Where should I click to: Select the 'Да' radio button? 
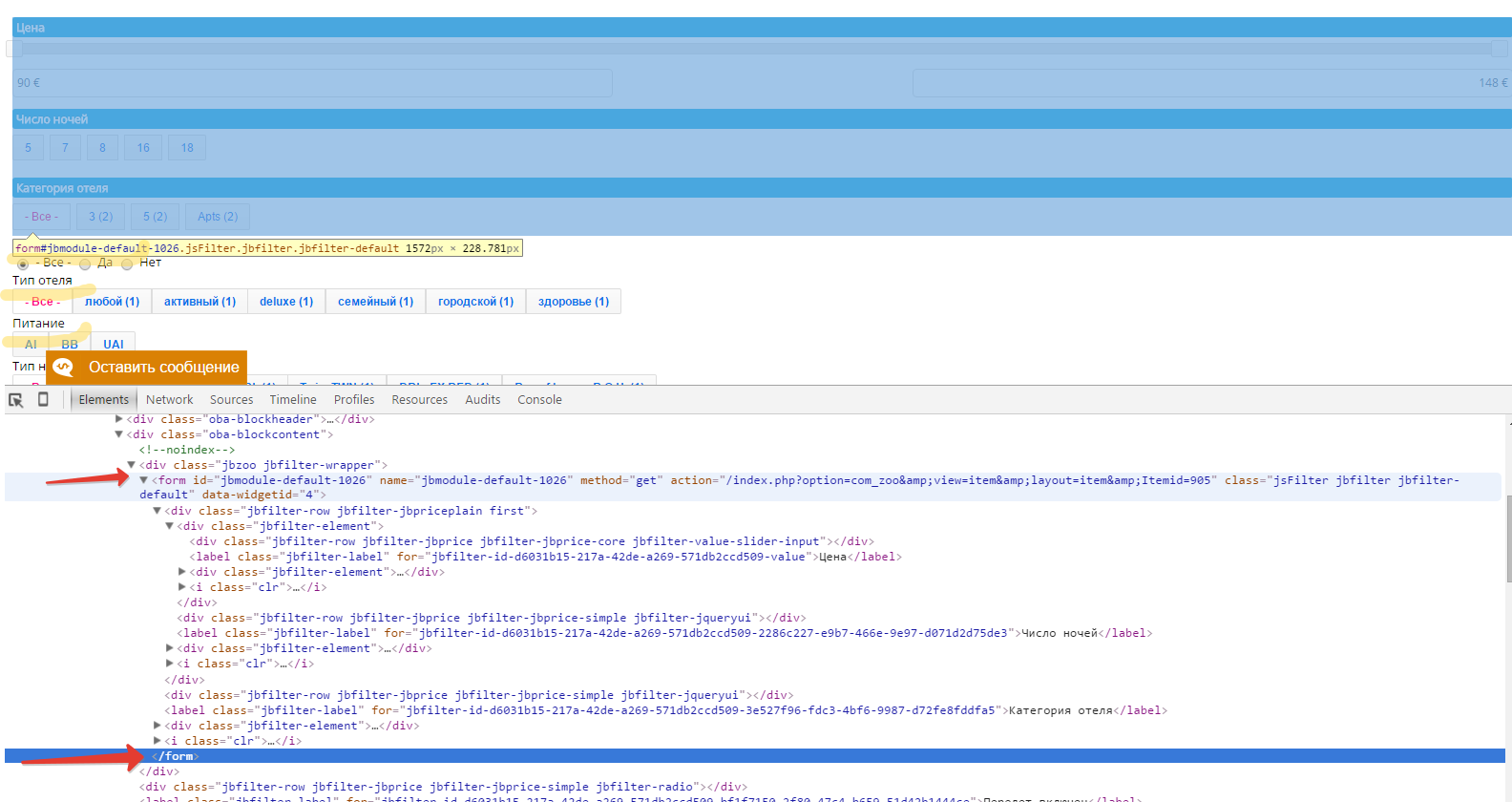[85, 264]
